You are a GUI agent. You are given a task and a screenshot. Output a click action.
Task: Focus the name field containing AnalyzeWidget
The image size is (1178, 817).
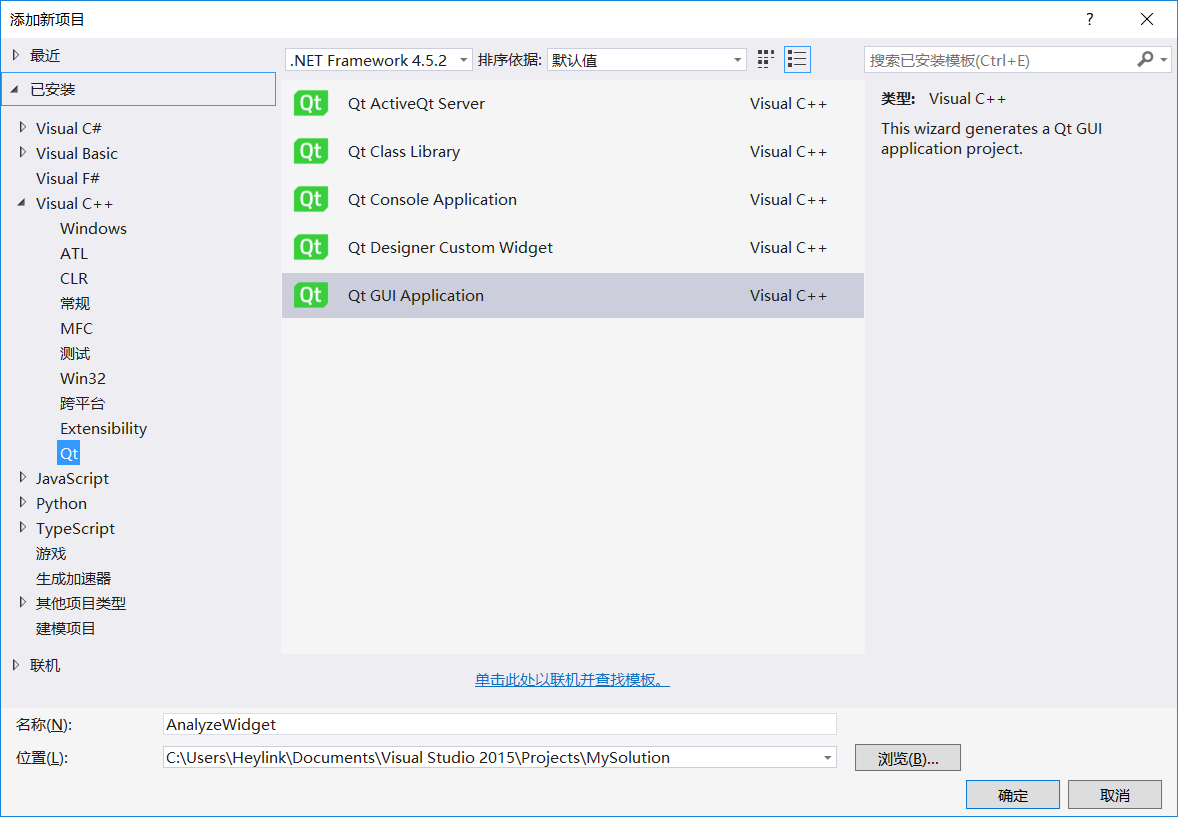coord(500,724)
